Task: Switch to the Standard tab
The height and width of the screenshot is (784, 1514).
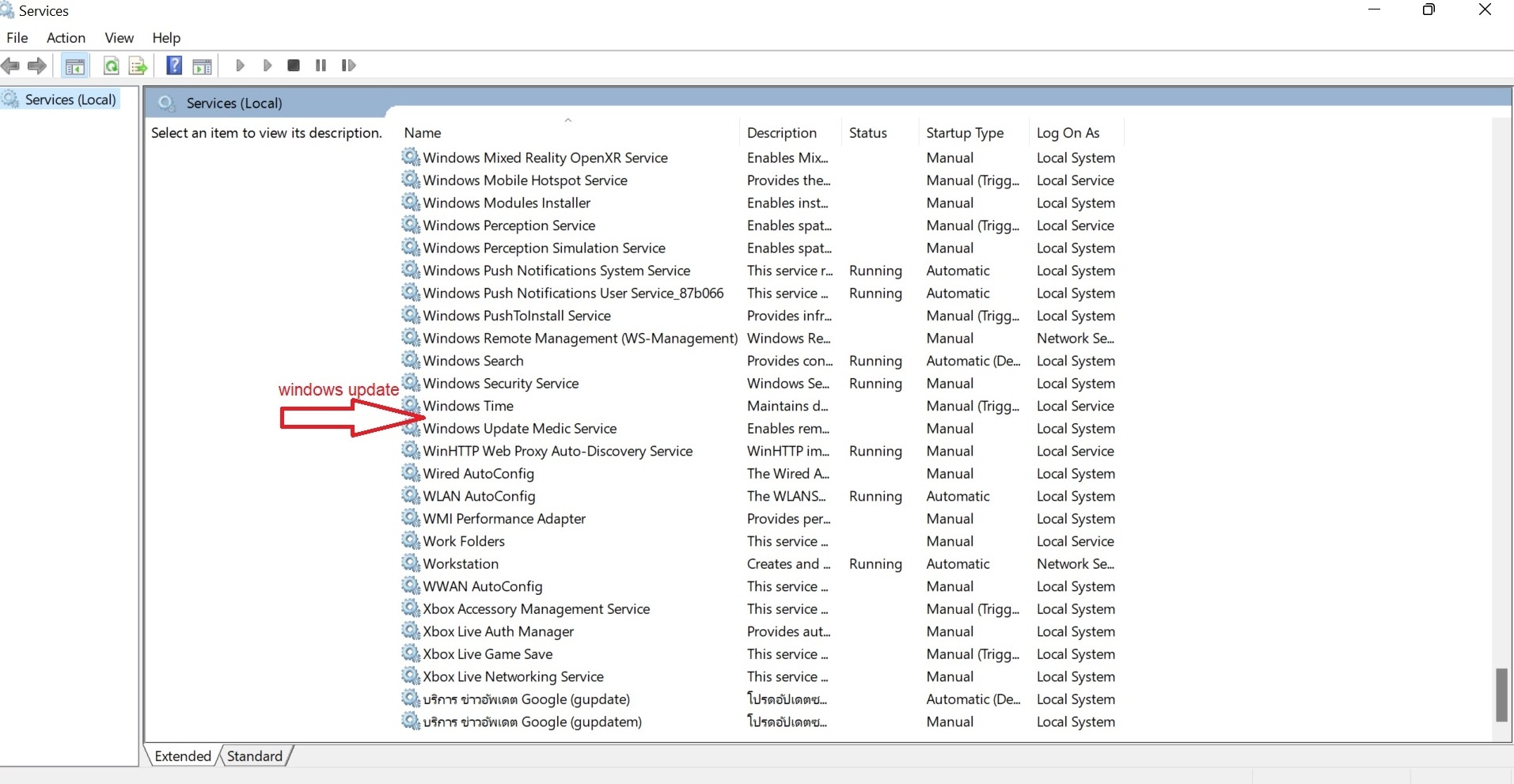Action: (x=255, y=756)
